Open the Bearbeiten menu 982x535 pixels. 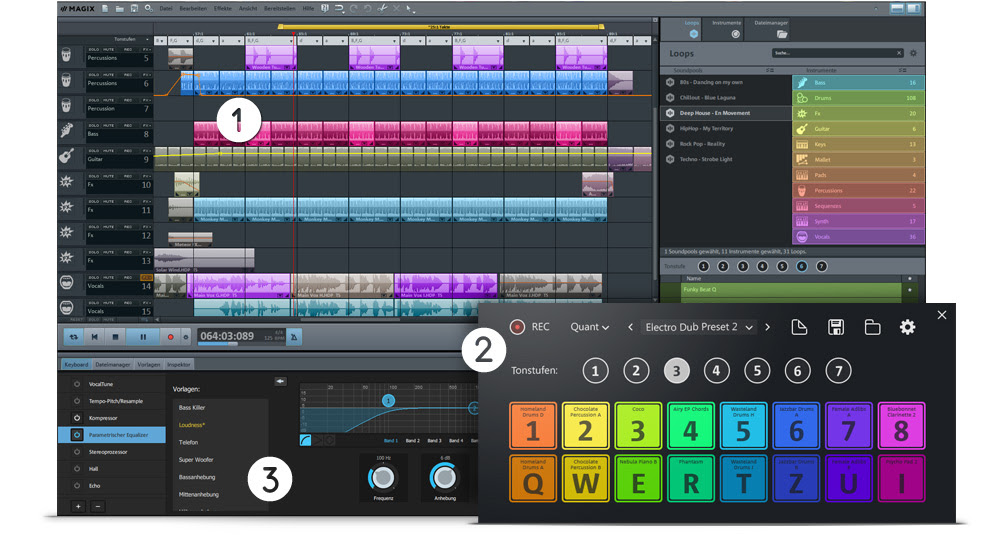tap(193, 9)
